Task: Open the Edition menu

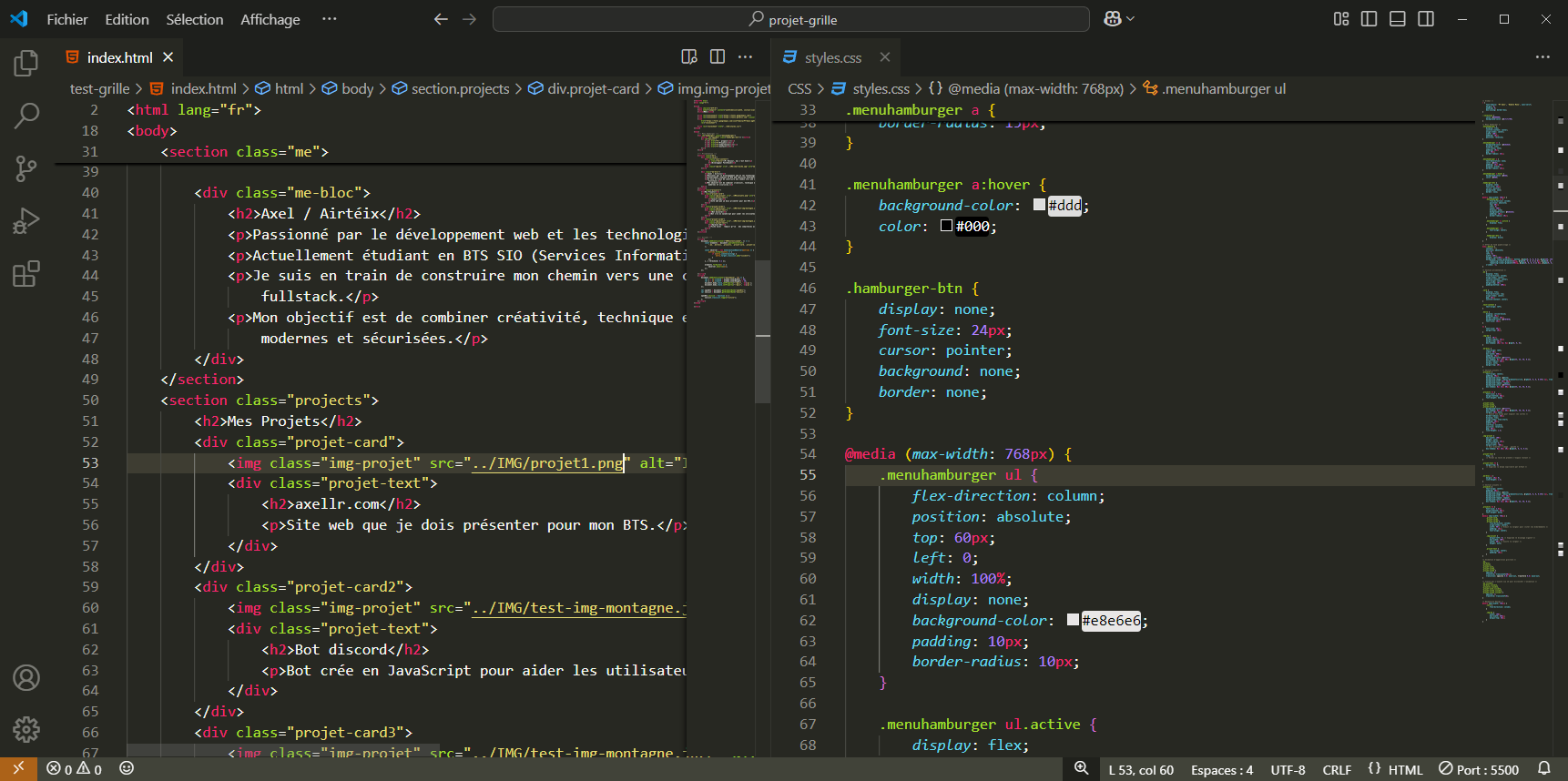Action: click(127, 19)
